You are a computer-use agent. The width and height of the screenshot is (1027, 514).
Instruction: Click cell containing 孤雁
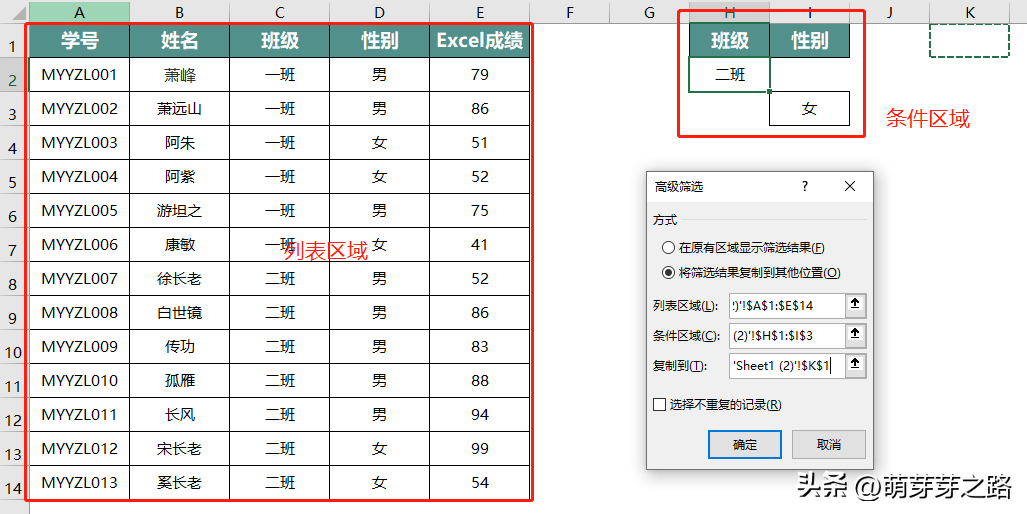coord(179,381)
